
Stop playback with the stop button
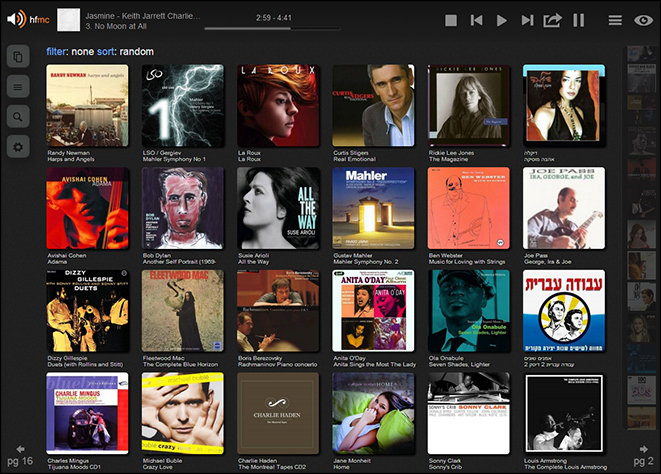tap(451, 20)
